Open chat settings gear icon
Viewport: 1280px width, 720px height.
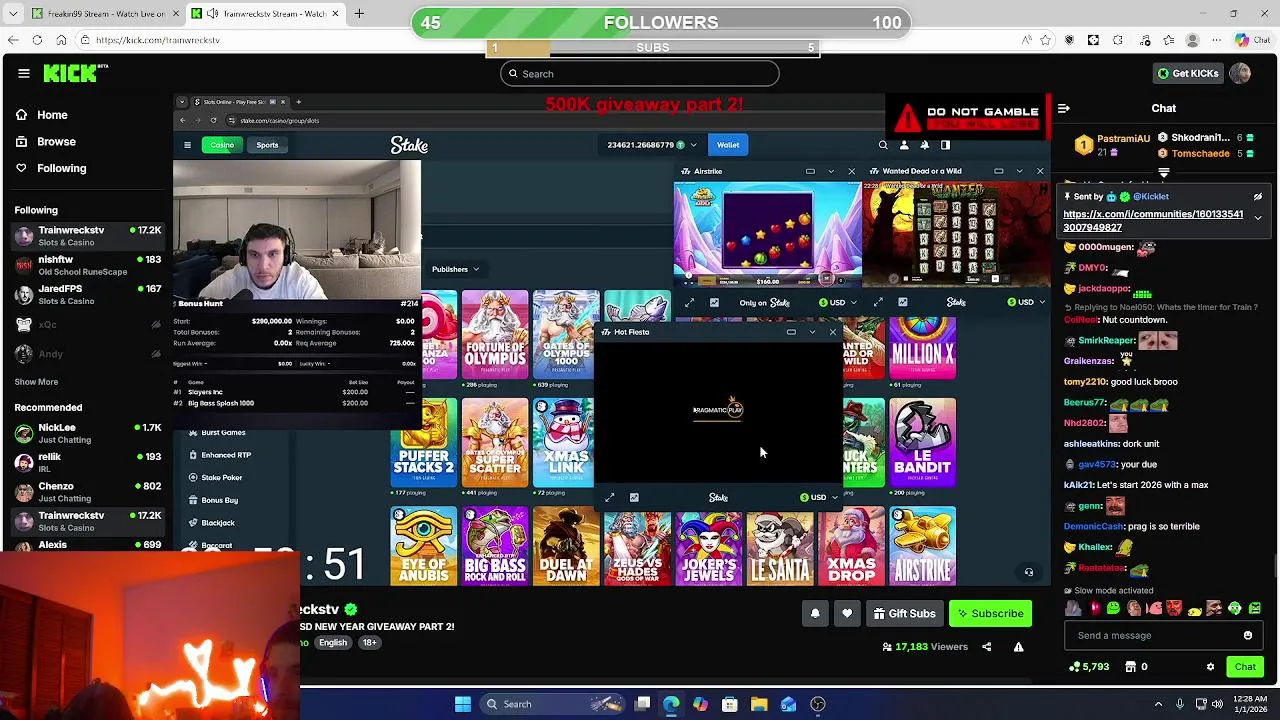pos(1210,667)
